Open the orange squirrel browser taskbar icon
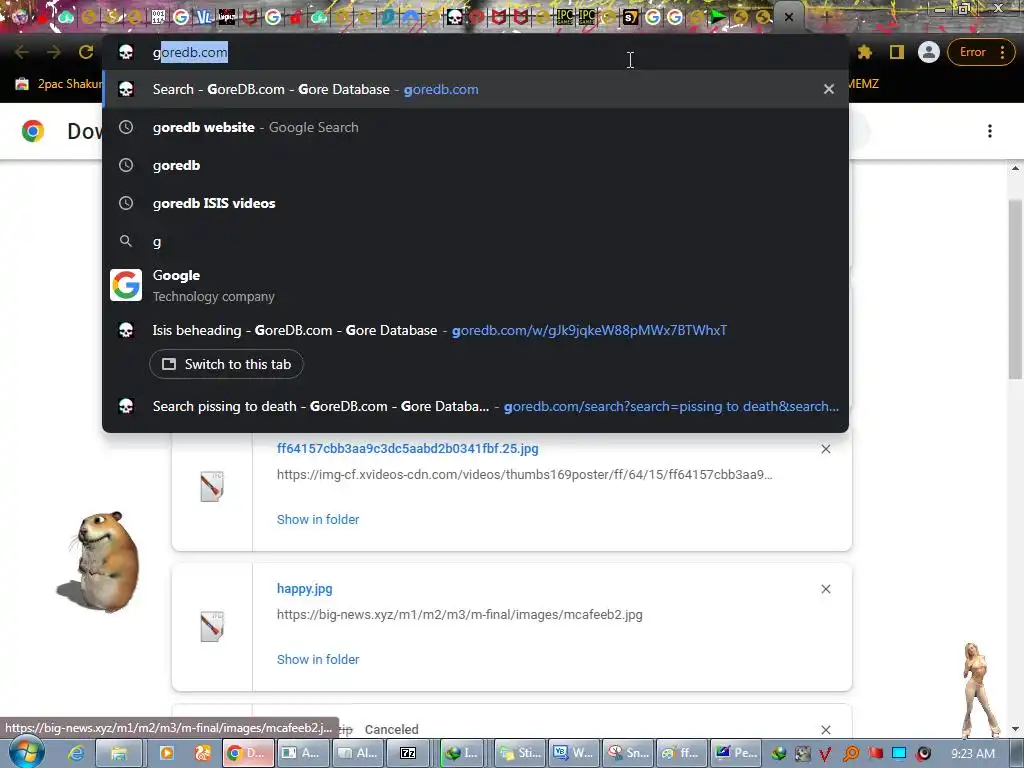The image size is (1024, 768). click(x=202, y=753)
